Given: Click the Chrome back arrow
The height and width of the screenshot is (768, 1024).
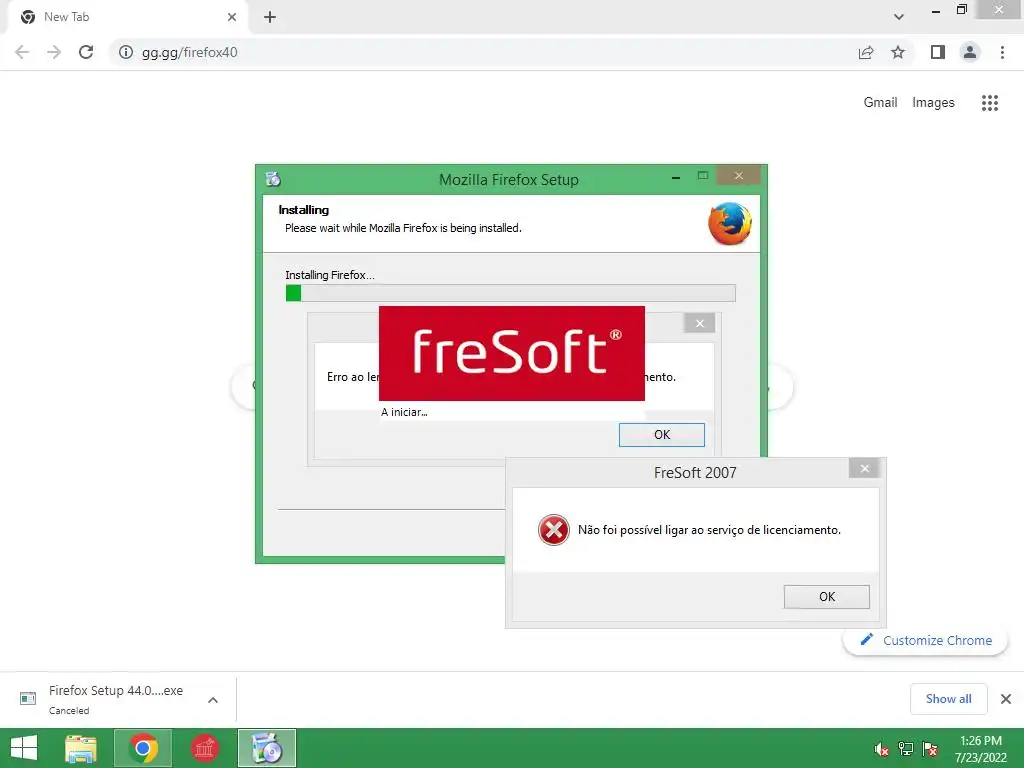Looking at the screenshot, I should 22,52.
